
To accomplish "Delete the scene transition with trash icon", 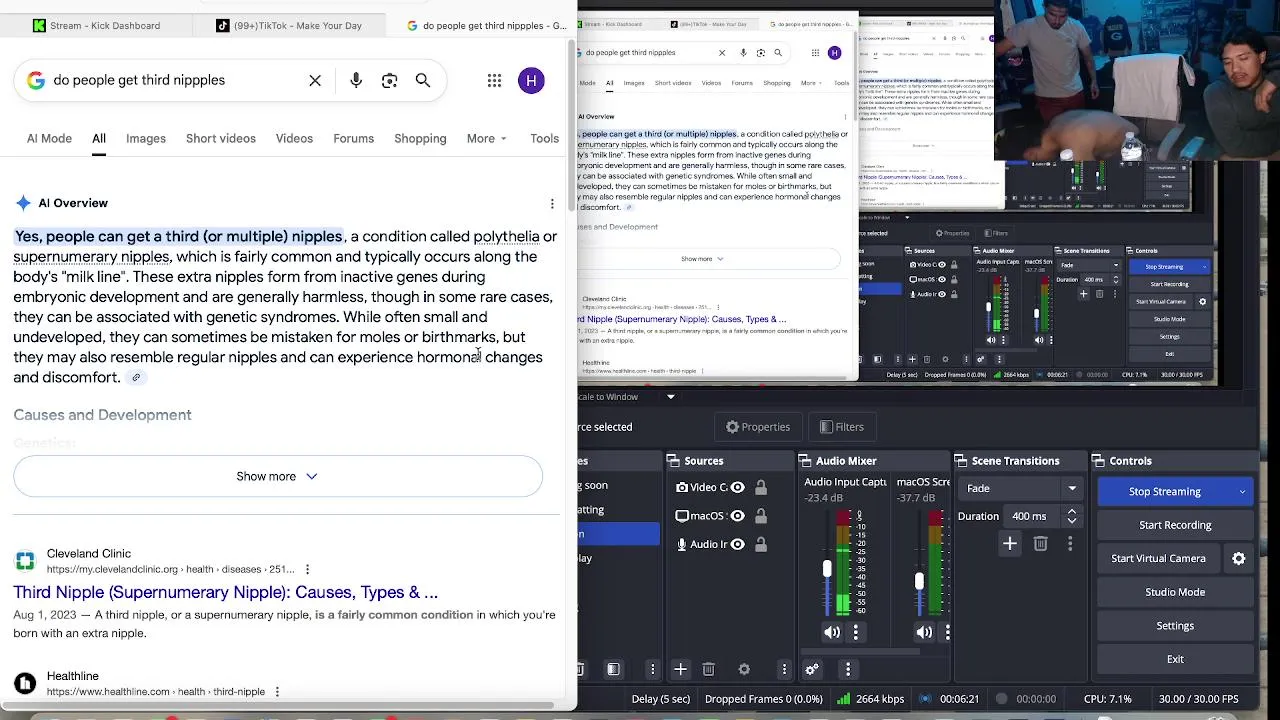I will pyautogui.click(x=1040, y=543).
